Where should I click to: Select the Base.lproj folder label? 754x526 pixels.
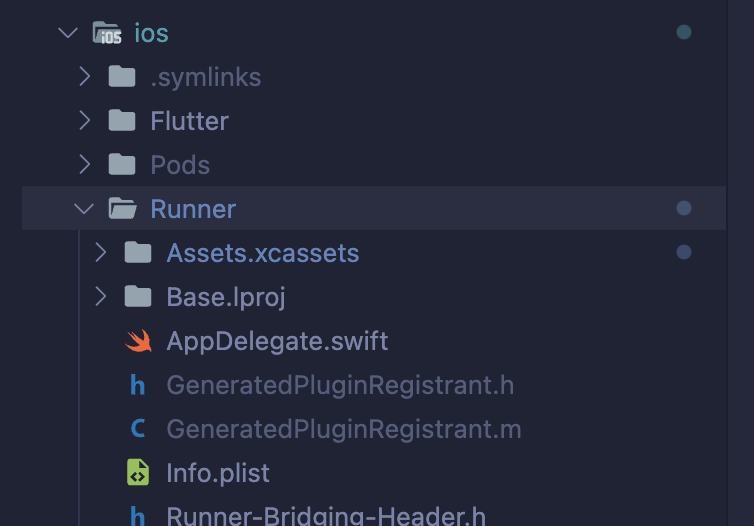(x=226, y=297)
